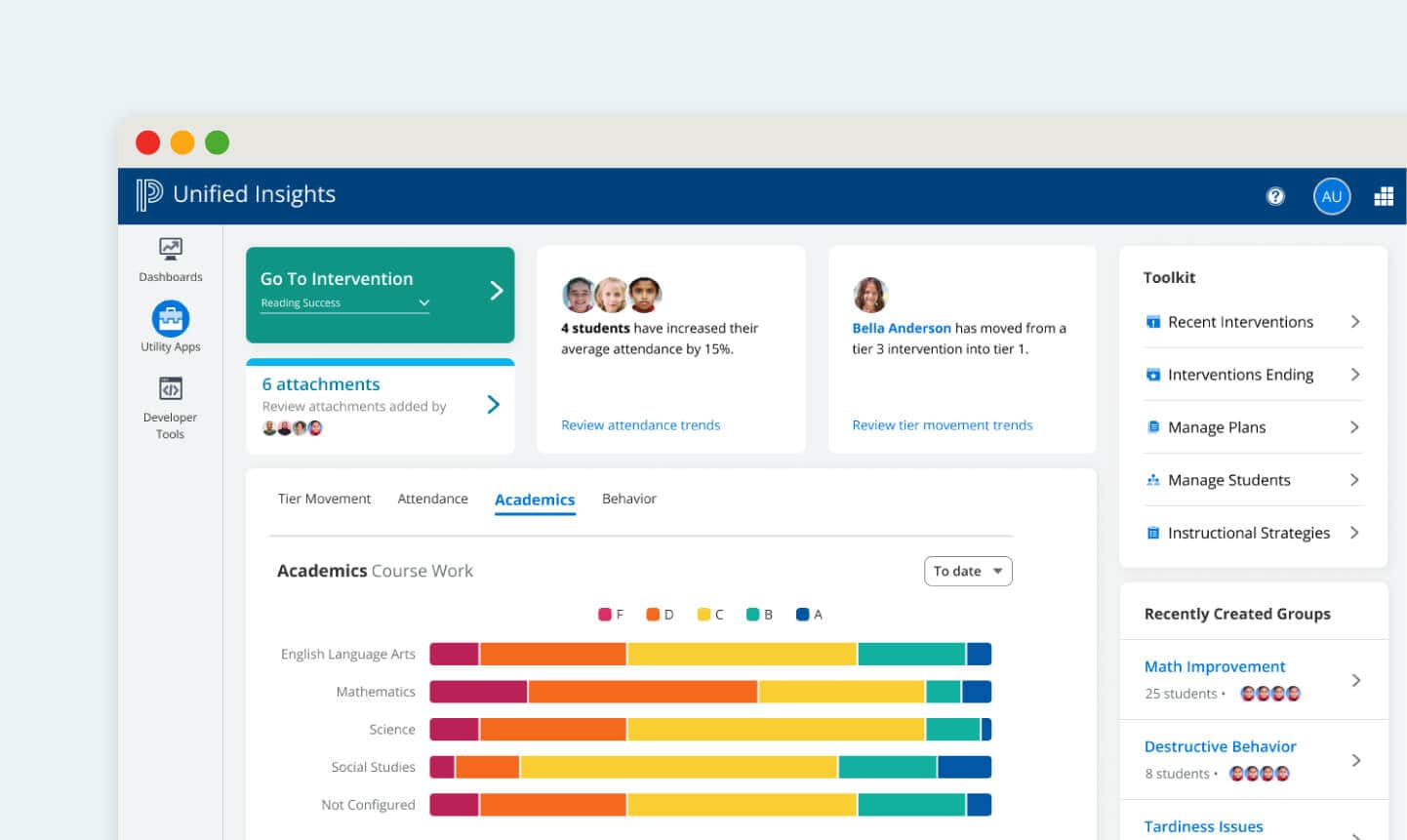Click the avatars under 6 attachments
The height and width of the screenshot is (840, 1407).
[x=293, y=427]
